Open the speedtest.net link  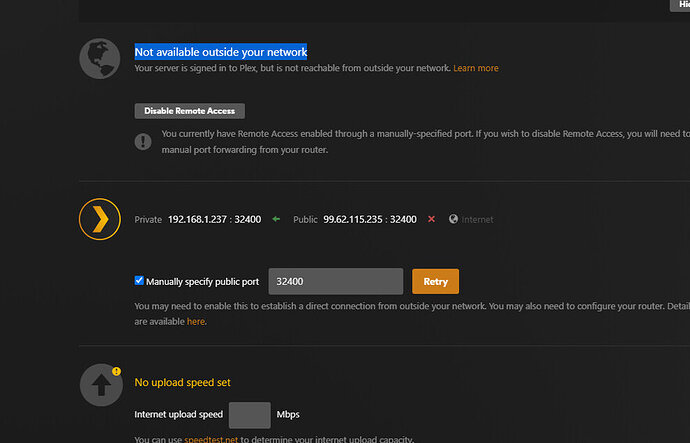click(x=211, y=439)
